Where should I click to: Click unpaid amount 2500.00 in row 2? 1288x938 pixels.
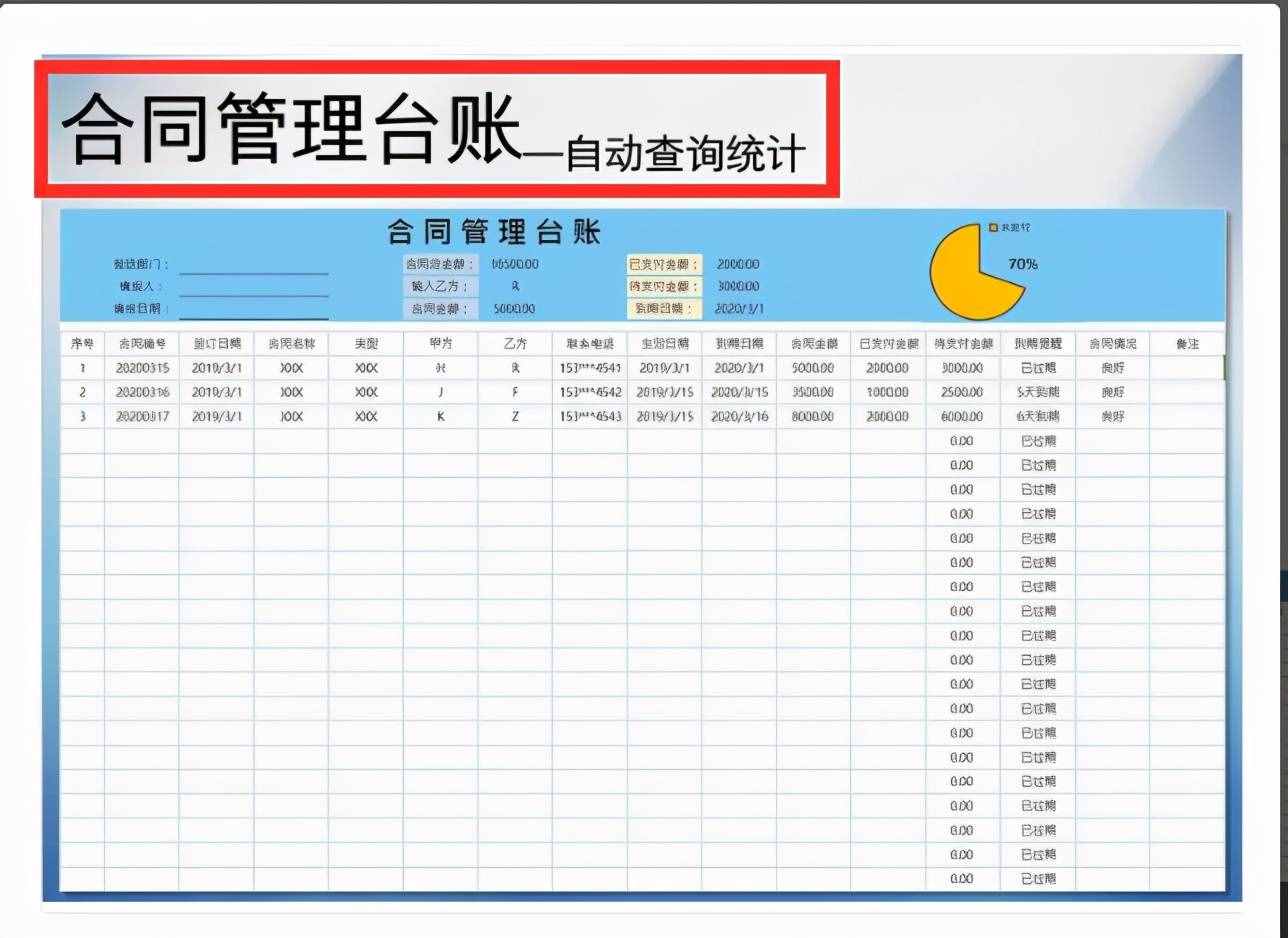point(962,392)
